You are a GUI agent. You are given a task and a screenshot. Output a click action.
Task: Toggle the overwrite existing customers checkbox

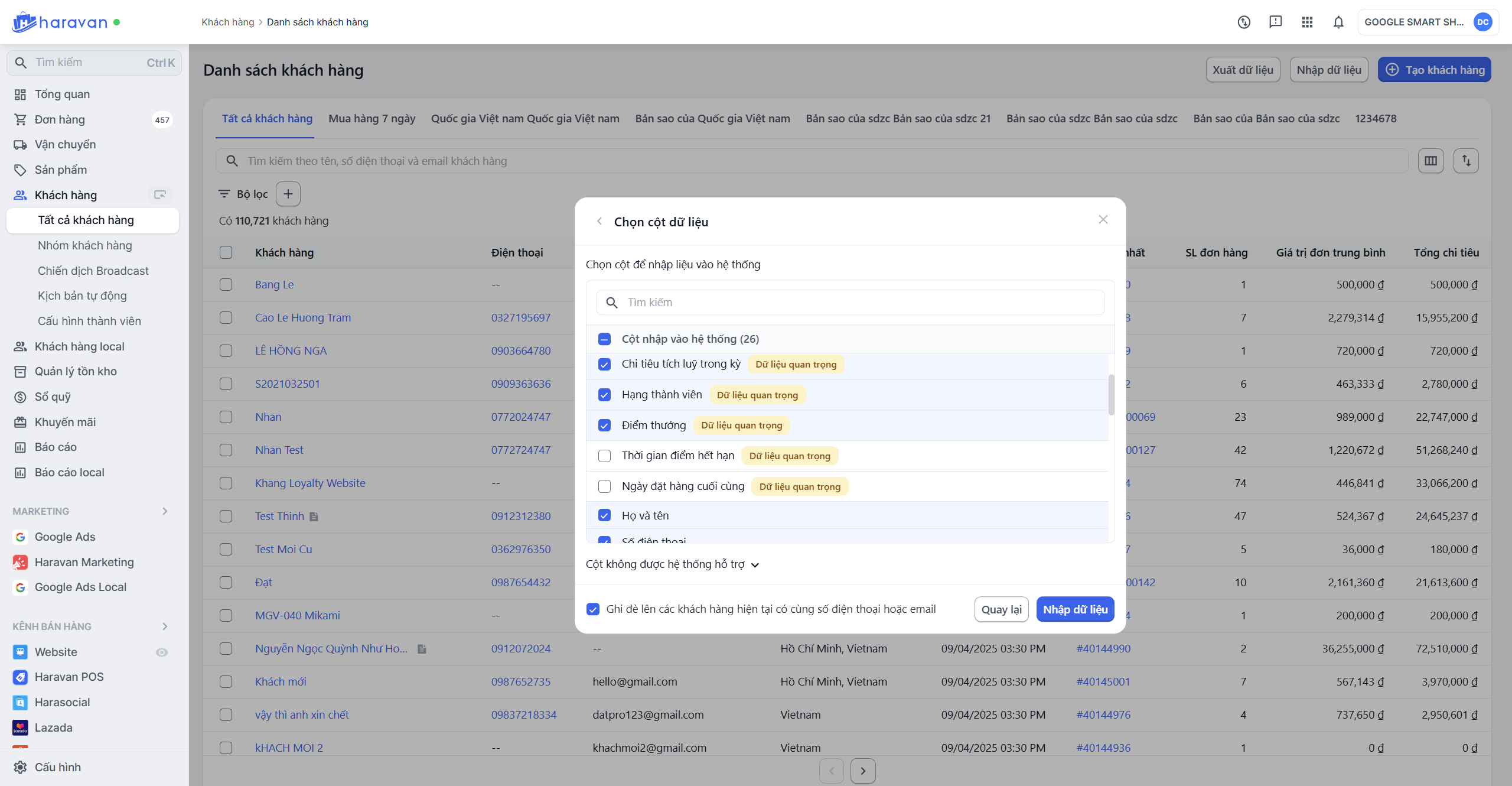[x=593, y=609]
